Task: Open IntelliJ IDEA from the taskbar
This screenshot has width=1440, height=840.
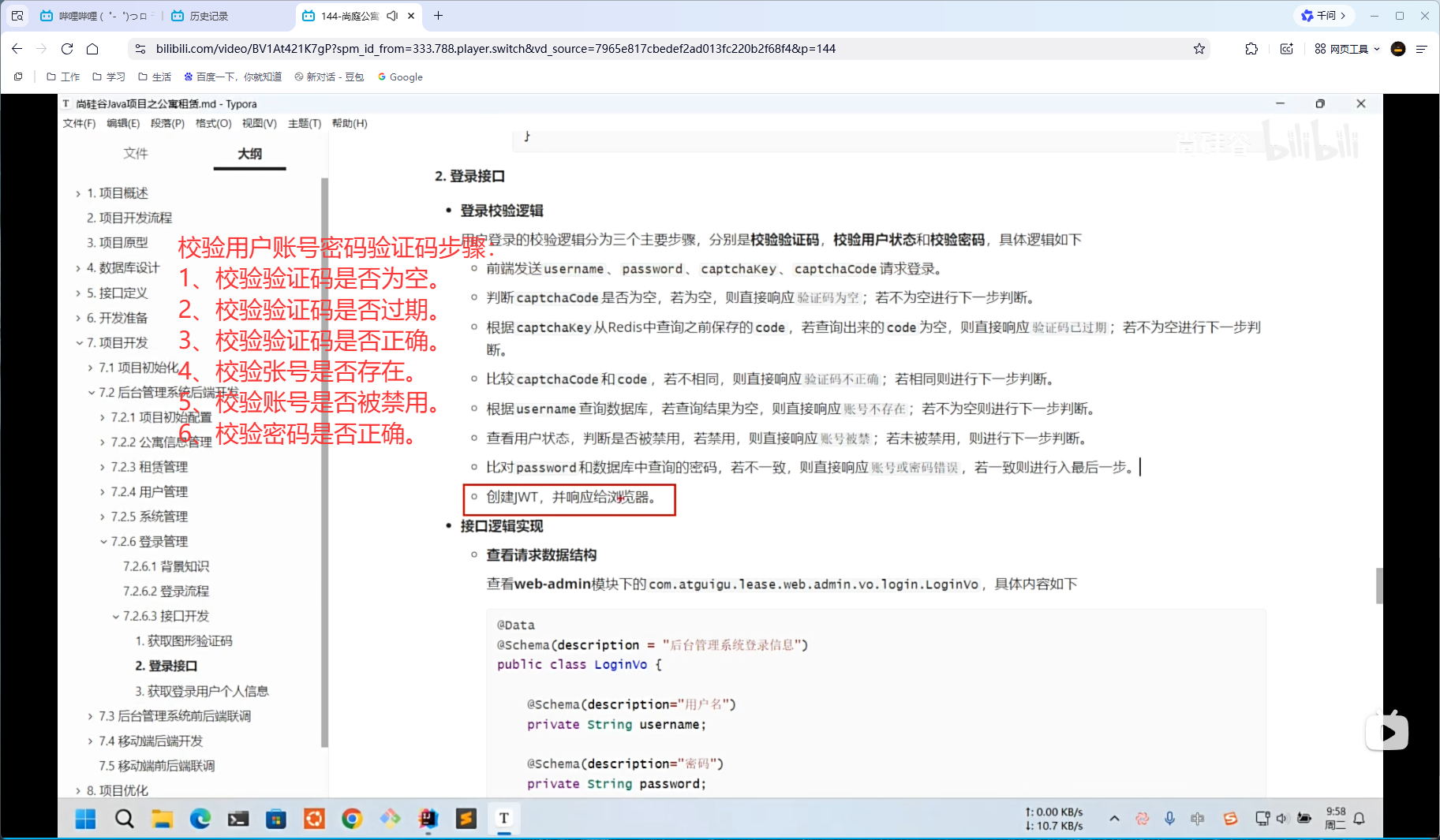Action: 428,819
